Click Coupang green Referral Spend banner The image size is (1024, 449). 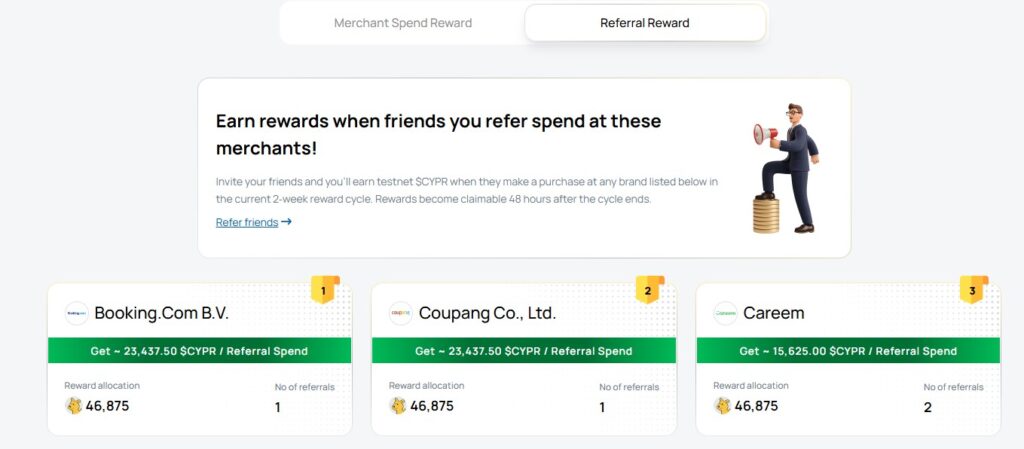[523, 351]
